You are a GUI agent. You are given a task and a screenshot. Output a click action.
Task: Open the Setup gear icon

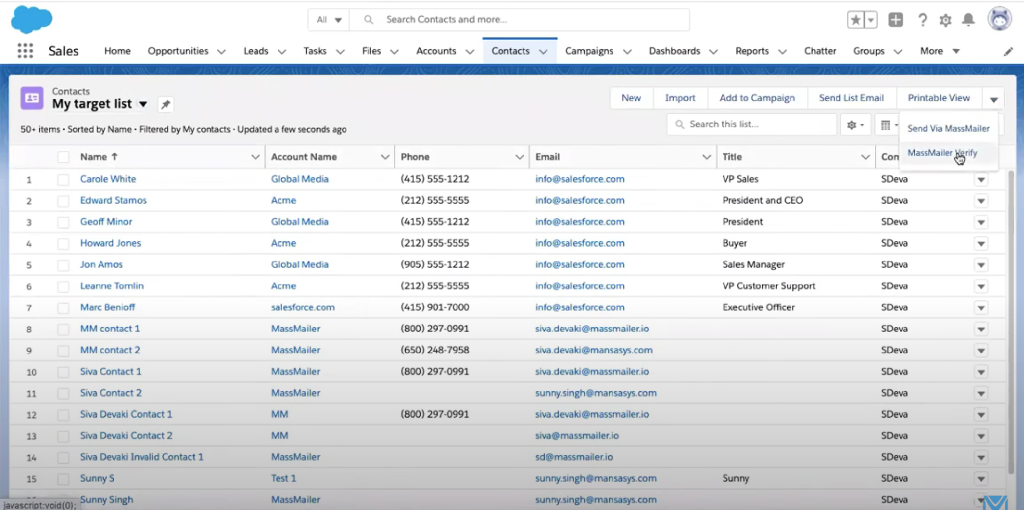[945, 20]
